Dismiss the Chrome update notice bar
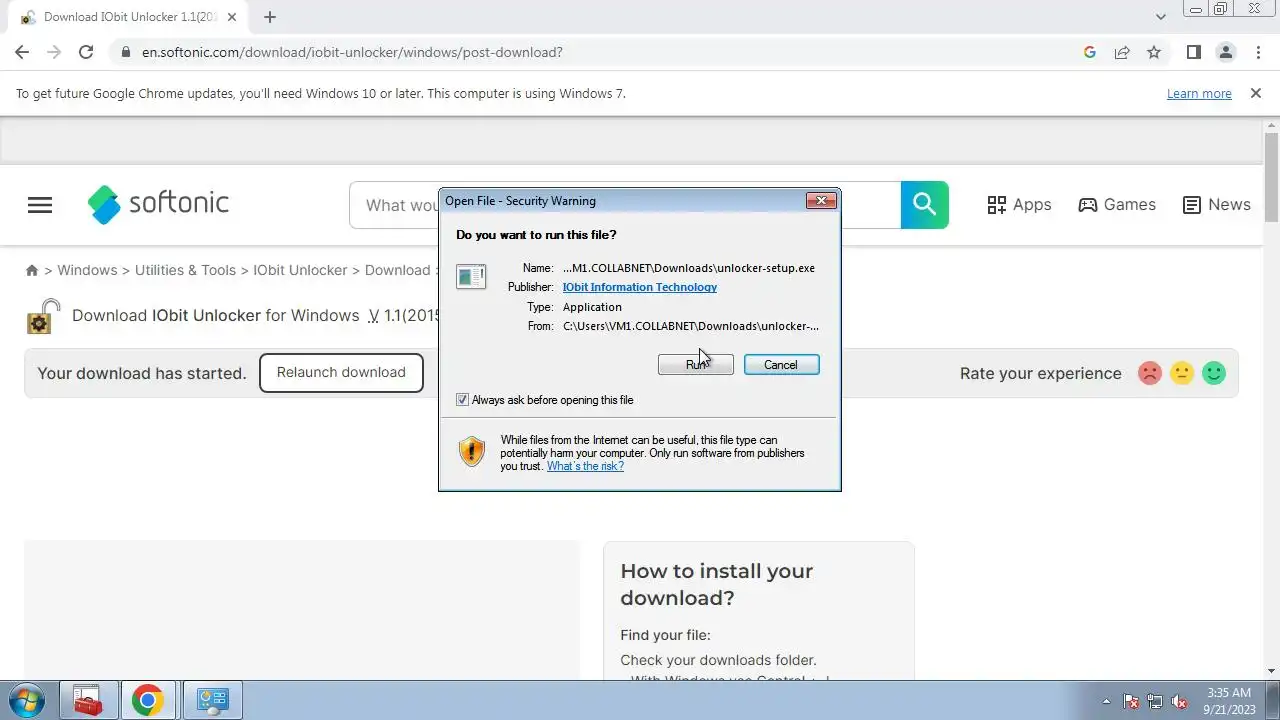The width and height of the screenshot is (1280, 720). click(1256, 93)
